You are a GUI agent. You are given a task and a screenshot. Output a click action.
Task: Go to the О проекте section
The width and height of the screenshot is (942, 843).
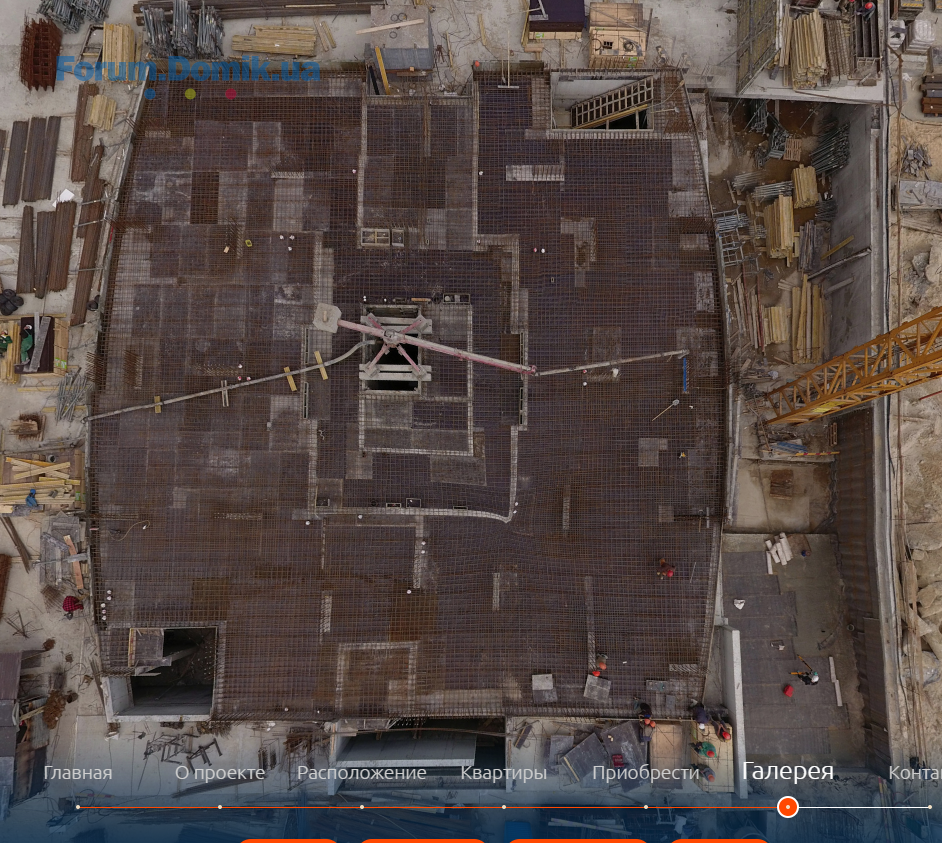tap(220, 773)
